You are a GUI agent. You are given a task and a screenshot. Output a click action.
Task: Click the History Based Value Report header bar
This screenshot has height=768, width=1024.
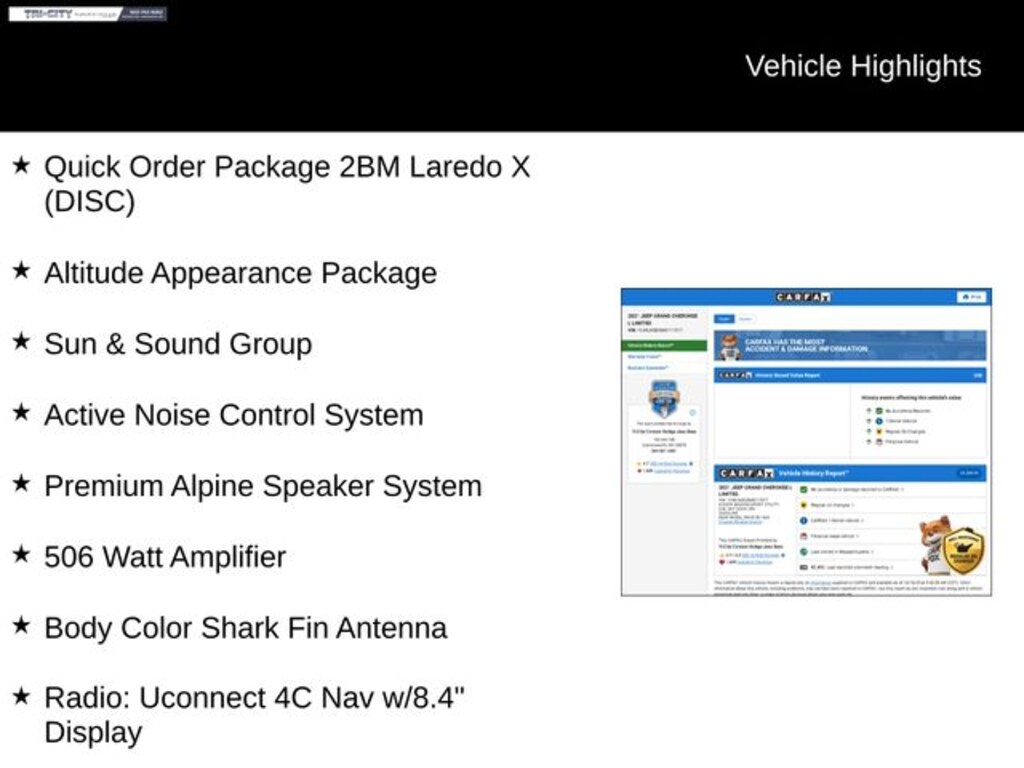[849, 375]
